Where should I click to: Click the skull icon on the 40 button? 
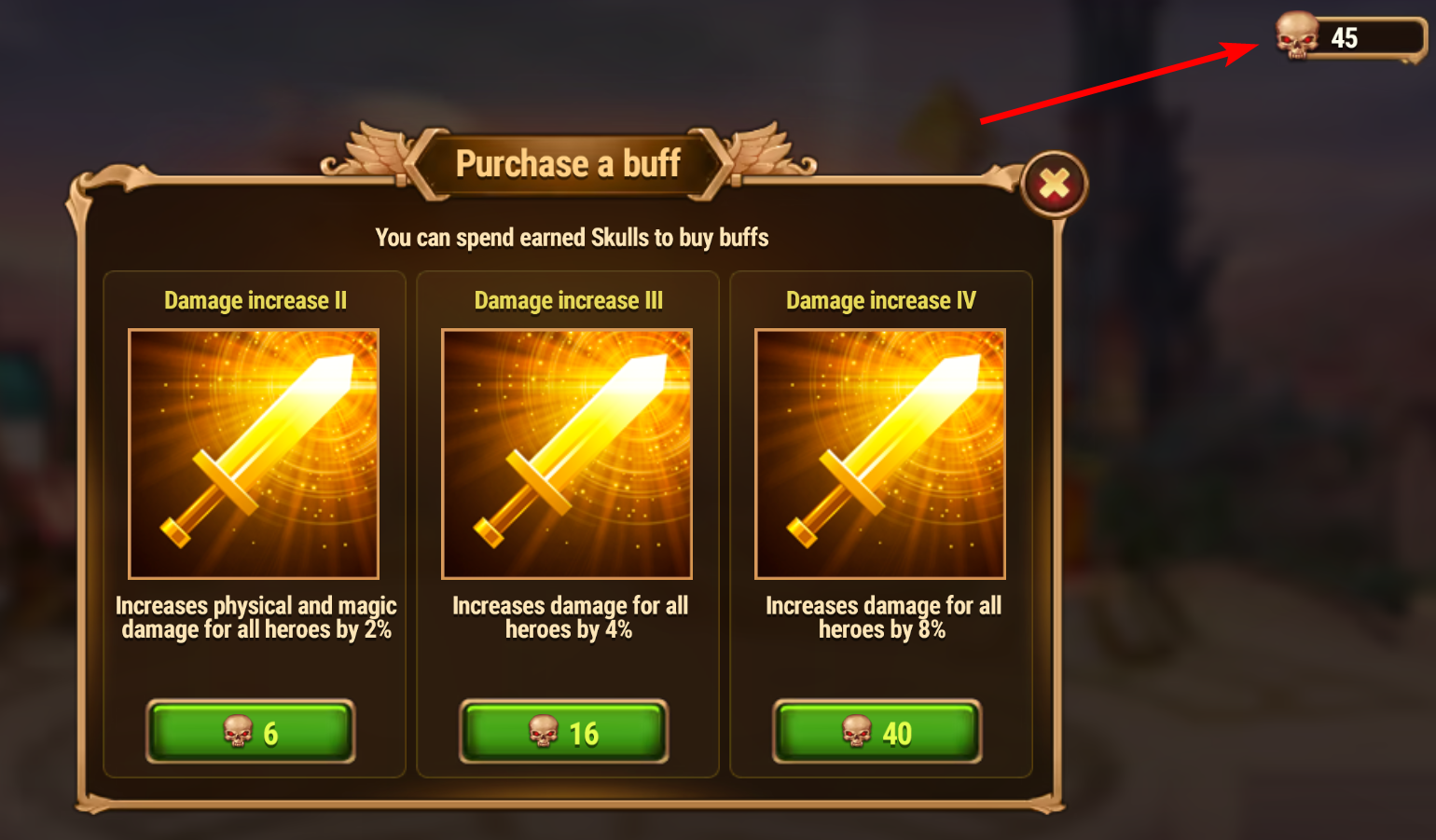click(x=856, y=732)
